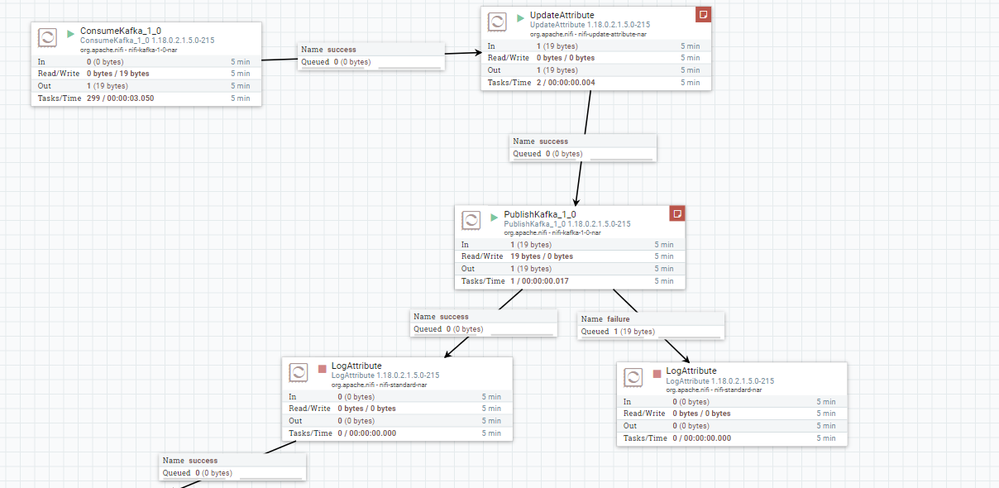Open the red comment icon on UpdateAttribute
The height and width of the screenshot is (488, 999).
point(703,14)
